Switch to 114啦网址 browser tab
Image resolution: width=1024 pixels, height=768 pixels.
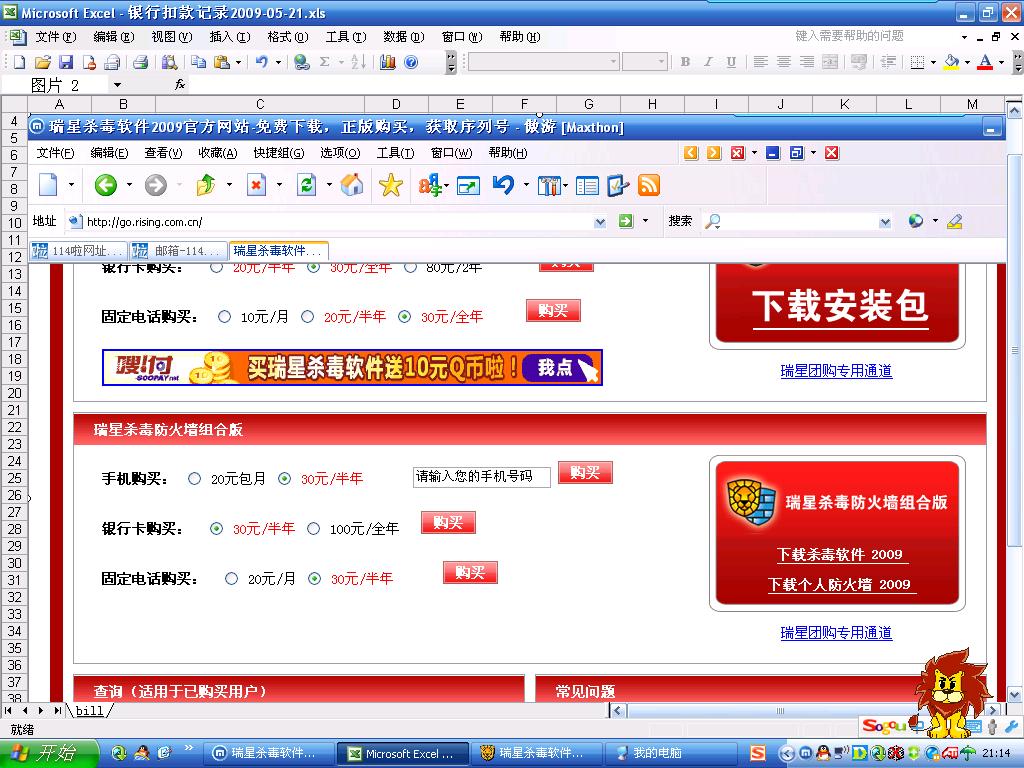[x=78, y=251]
